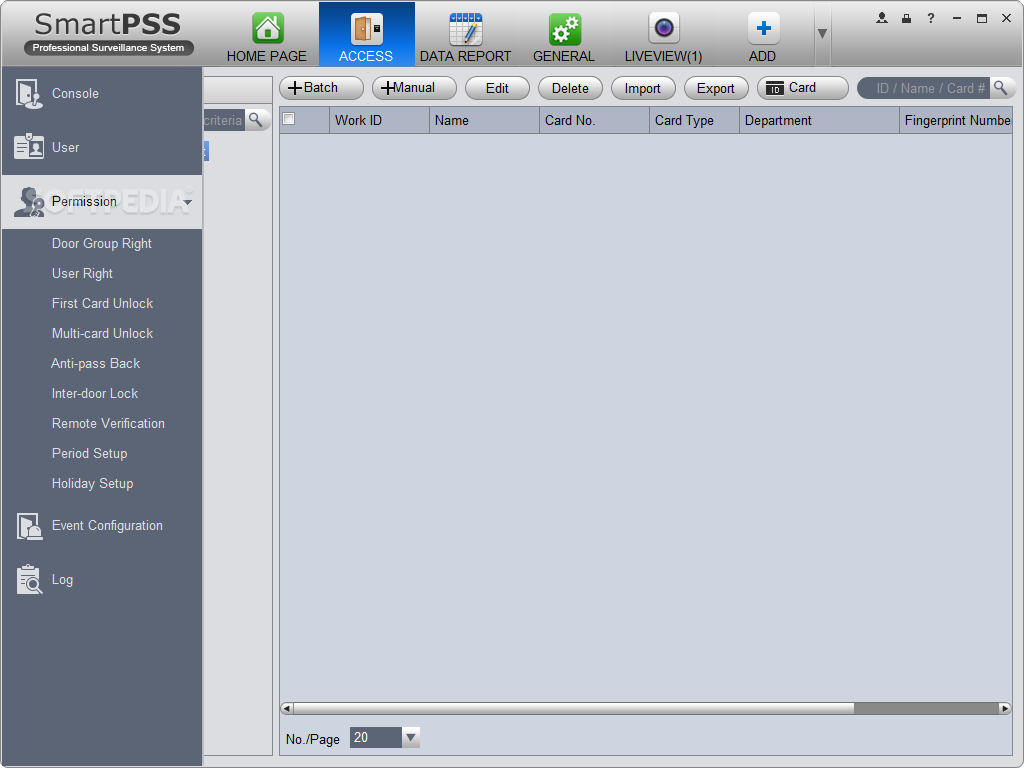
Task: Click the Delete button
Action: click(x=570, y=88)
